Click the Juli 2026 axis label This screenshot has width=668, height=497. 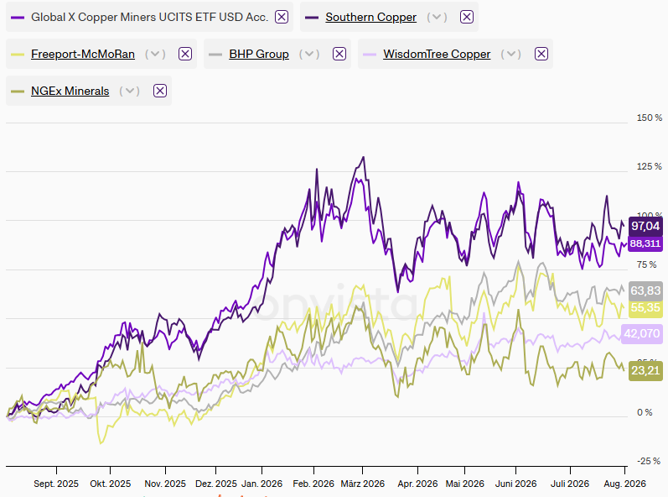point(570,484)
